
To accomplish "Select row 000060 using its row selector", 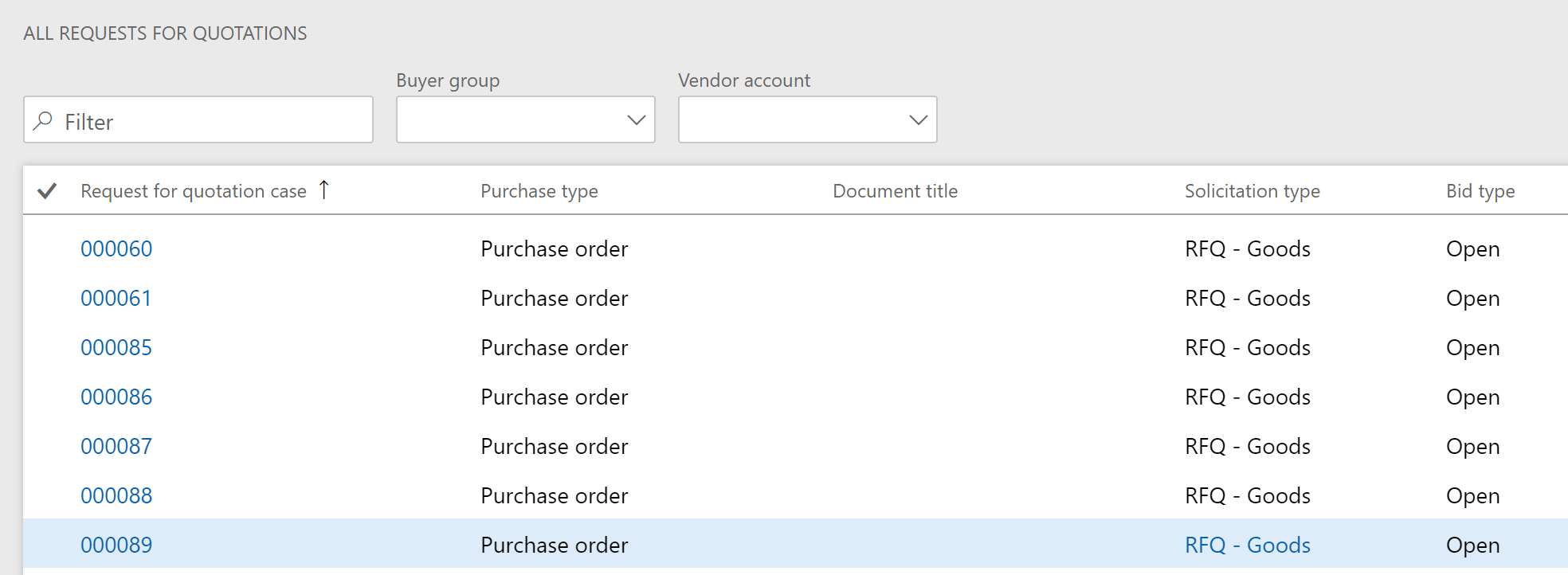I will click(47, 249).
